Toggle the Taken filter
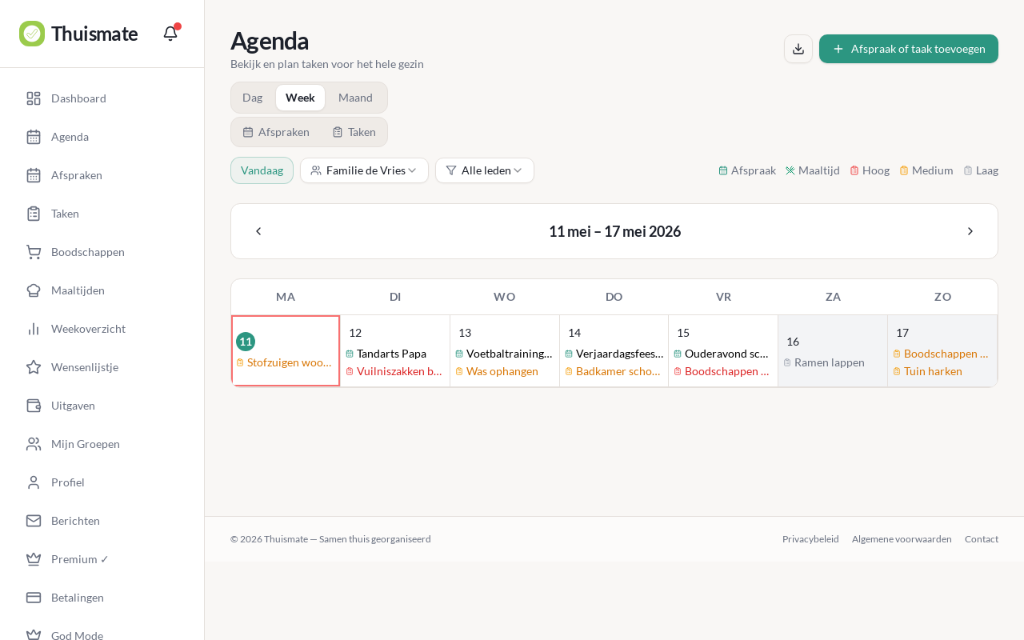1024x640 pixels. point(354,132)
